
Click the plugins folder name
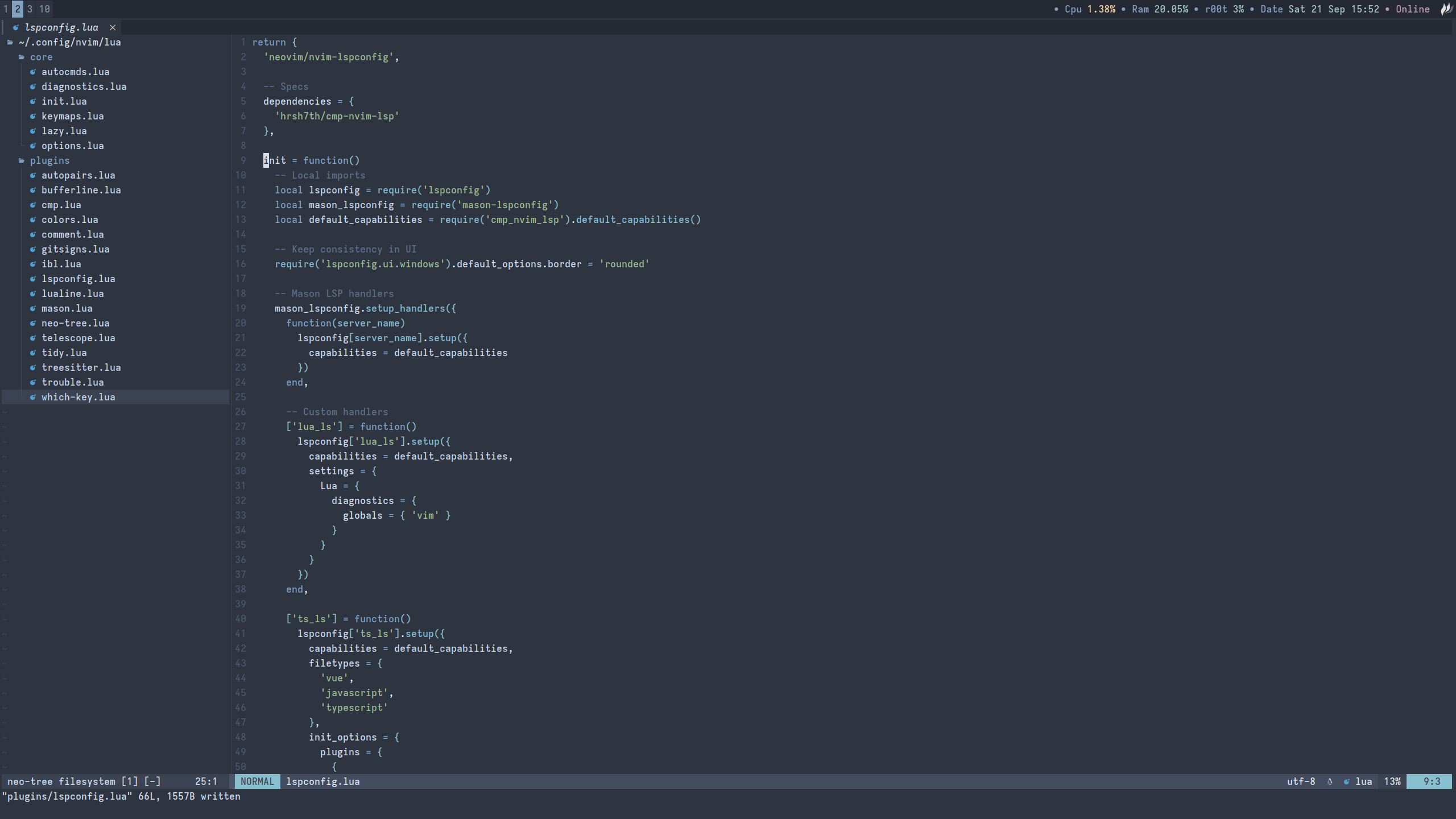(x=49, y=160)
